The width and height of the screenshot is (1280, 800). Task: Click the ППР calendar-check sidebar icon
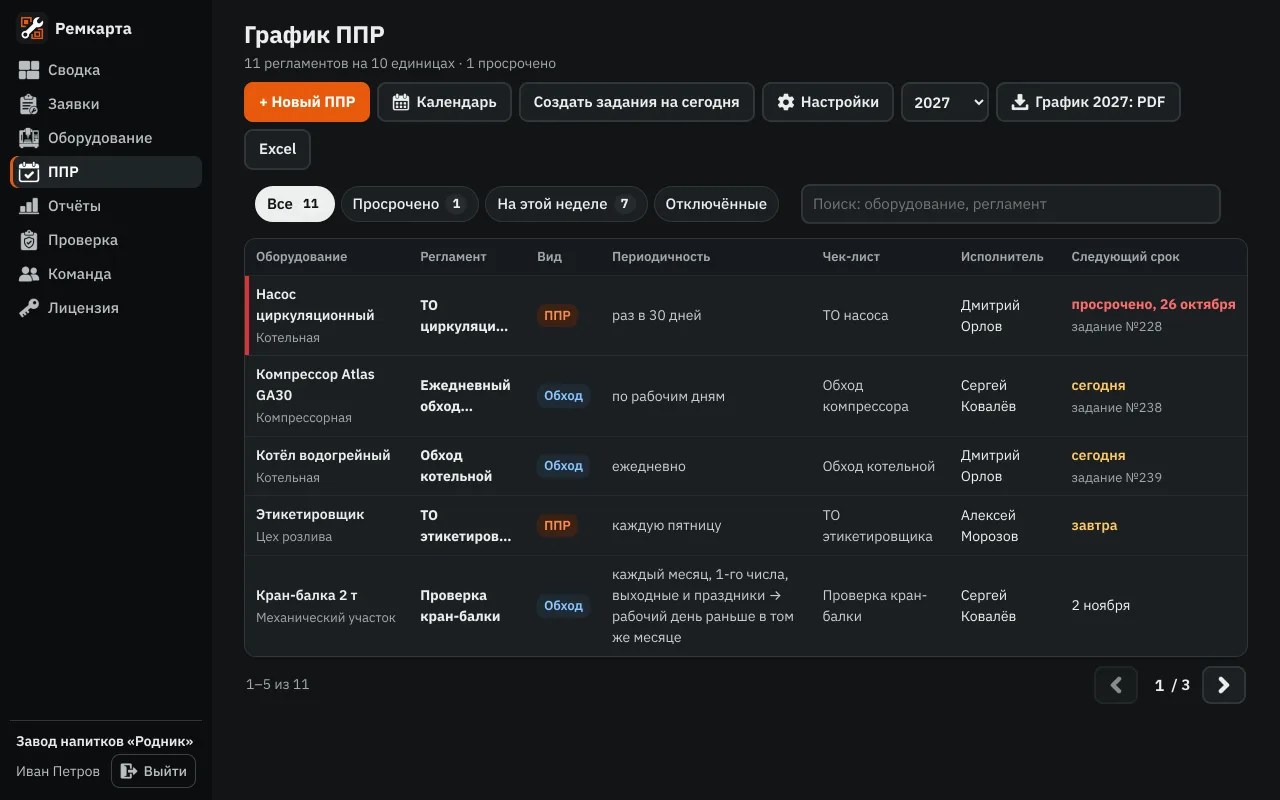tap(29, 172)
